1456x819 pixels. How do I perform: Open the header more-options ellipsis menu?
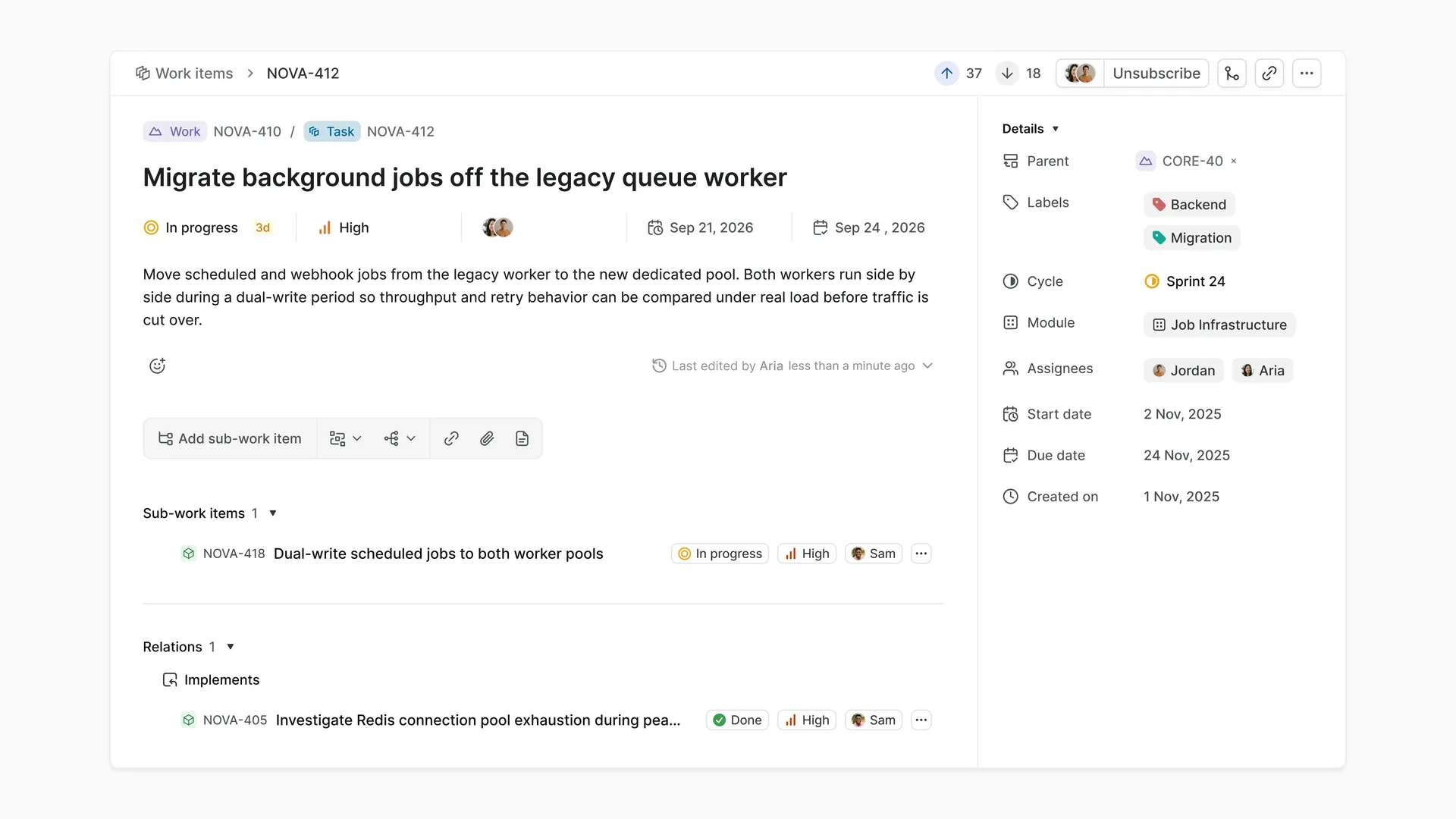tap(1307, 74)
